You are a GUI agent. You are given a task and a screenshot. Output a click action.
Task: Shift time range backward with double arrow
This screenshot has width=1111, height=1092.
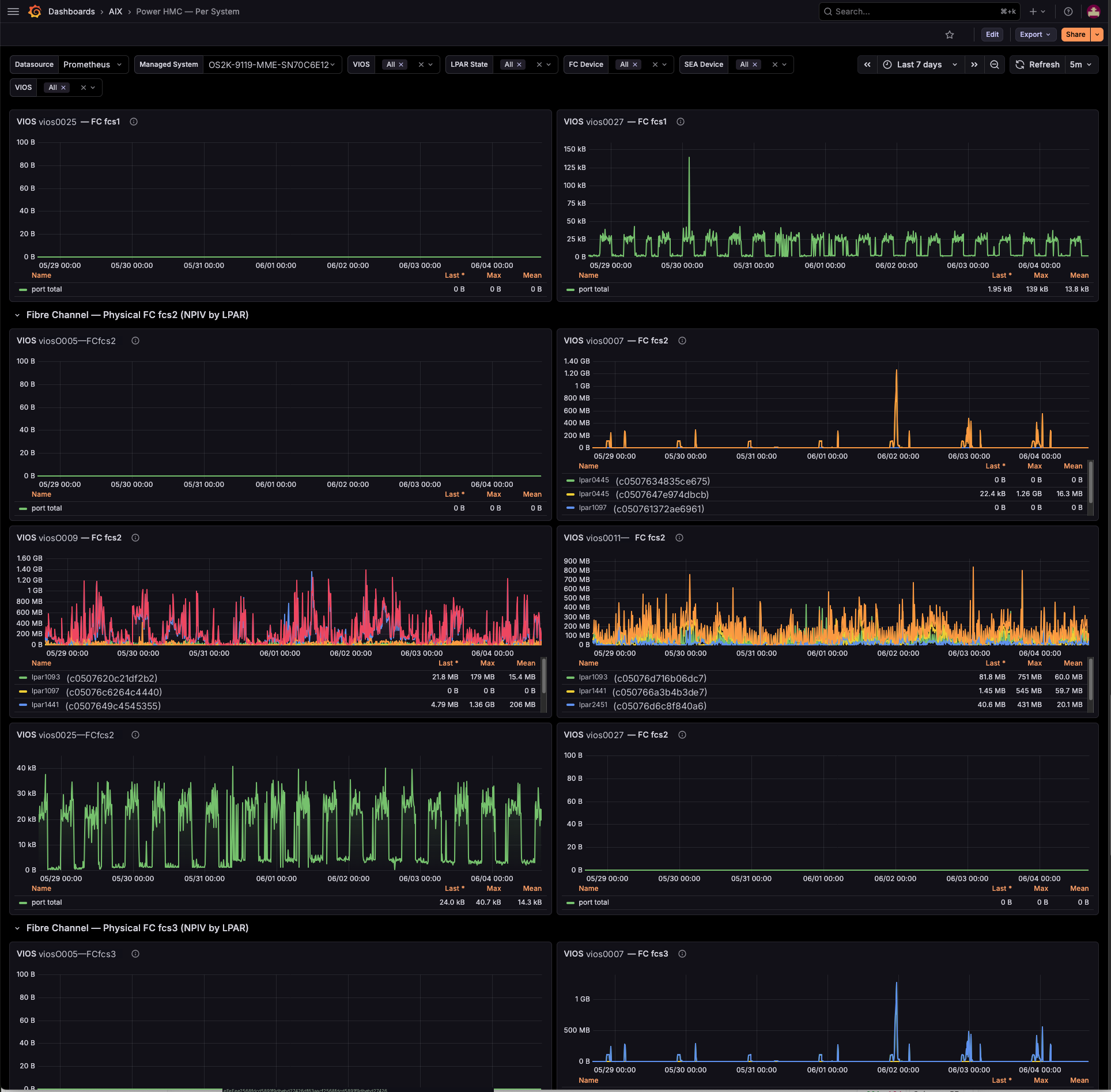click(x=867, y=65)
